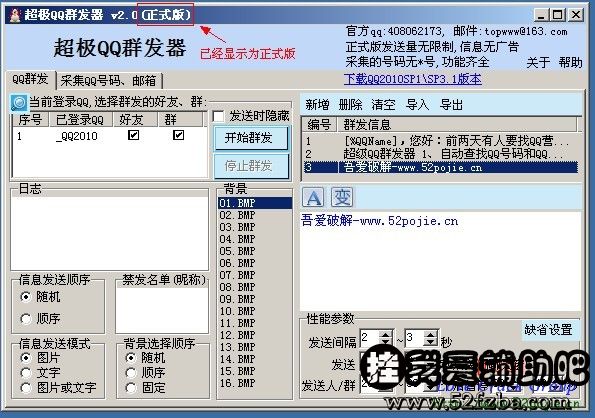
Task: Open the QQ群发 tab
Action: point(30,79)
